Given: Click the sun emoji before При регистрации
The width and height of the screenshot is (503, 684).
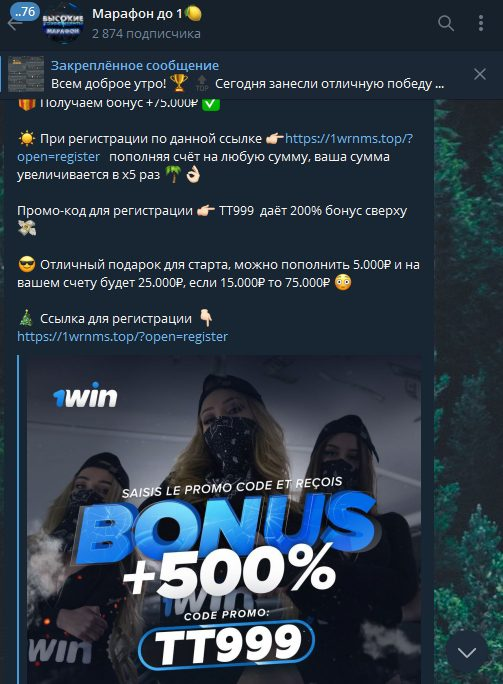Looking at the screenshot, I should (27, 139).
